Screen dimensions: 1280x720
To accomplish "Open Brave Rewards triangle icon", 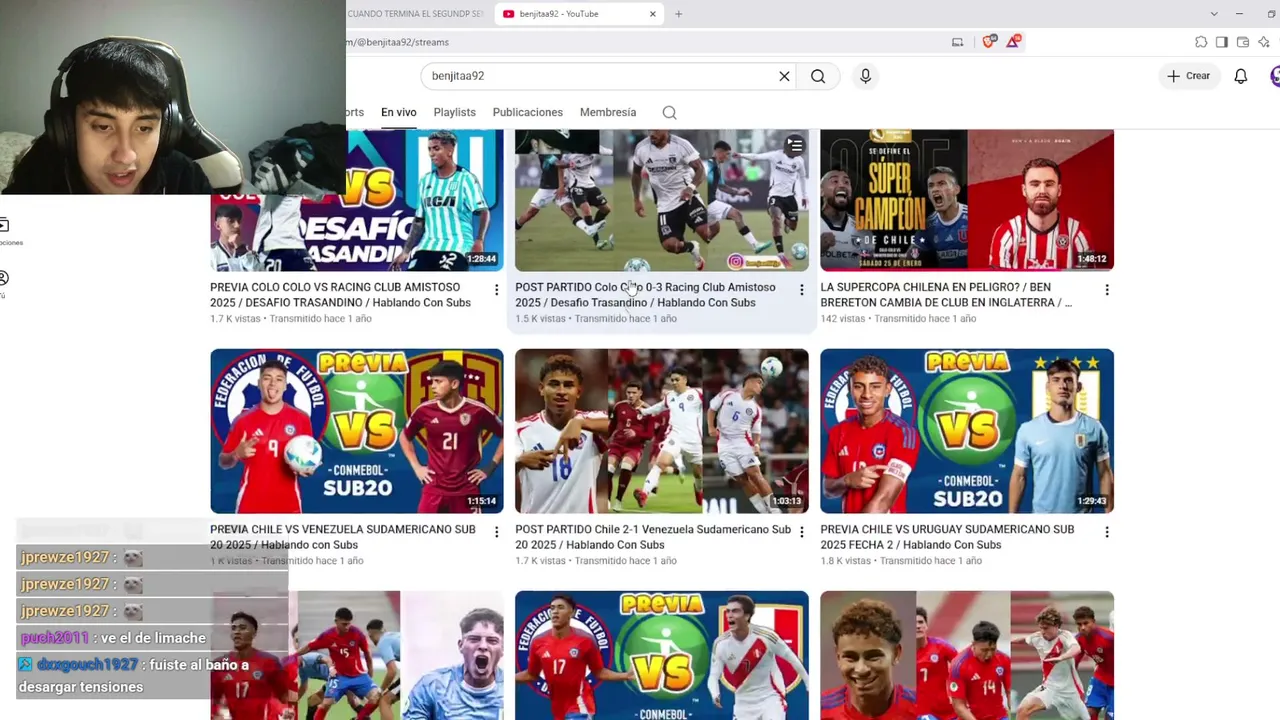I will coord(1014,41).
